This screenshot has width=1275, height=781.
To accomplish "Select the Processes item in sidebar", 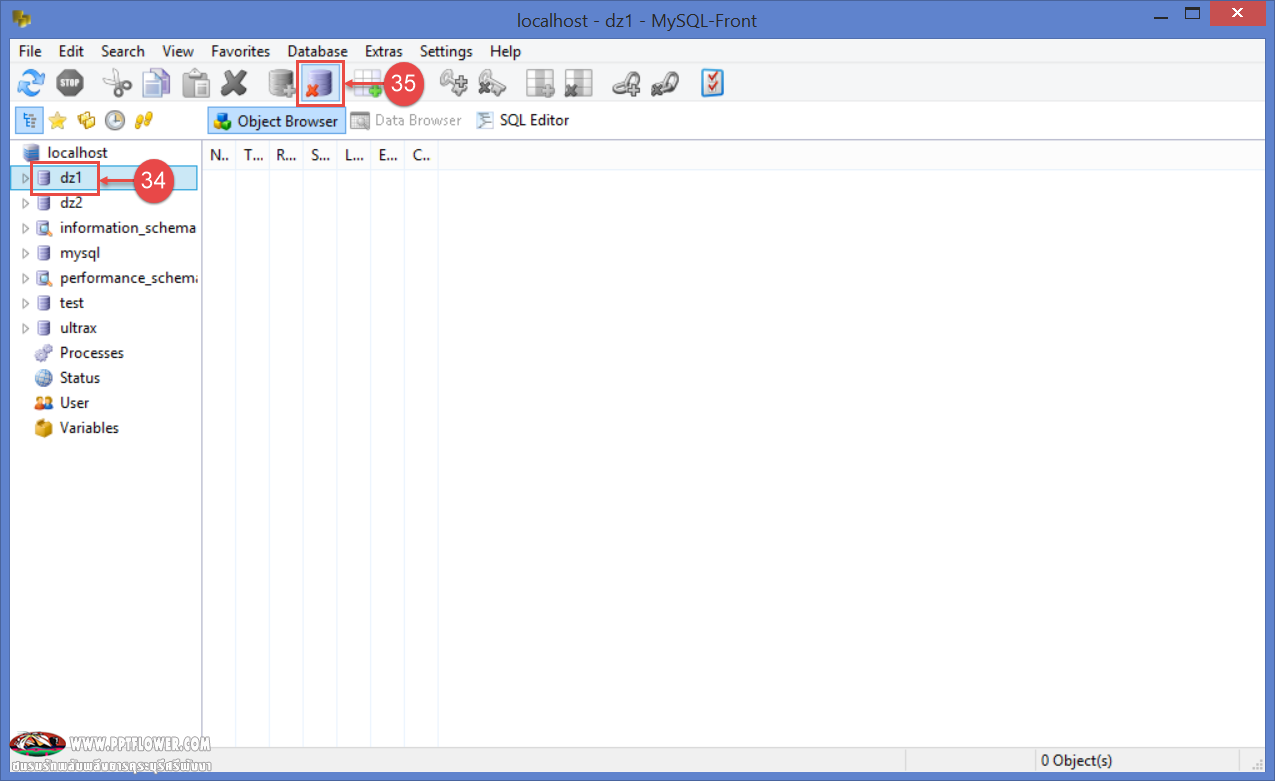I will [91, 353].
